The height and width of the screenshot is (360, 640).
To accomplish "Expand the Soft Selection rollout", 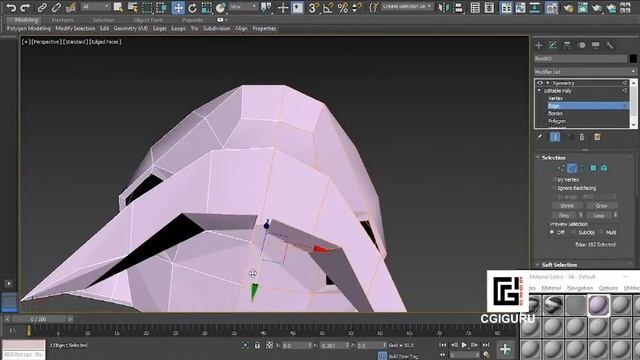I will click(538, 265).
